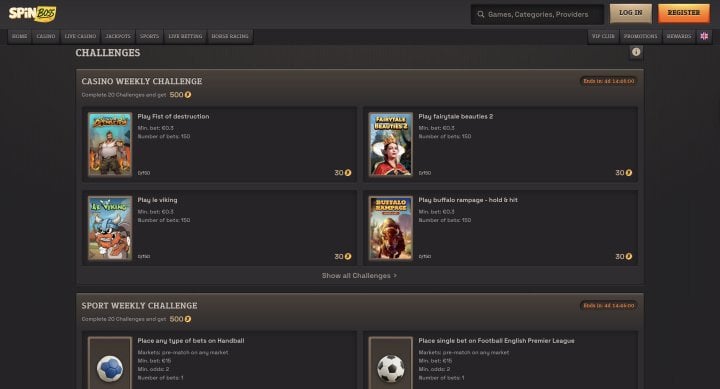Screen dimensions: 720x389
Task: Click coin icon on Fairytale beauties 2 card
Action: coord(629,173)
